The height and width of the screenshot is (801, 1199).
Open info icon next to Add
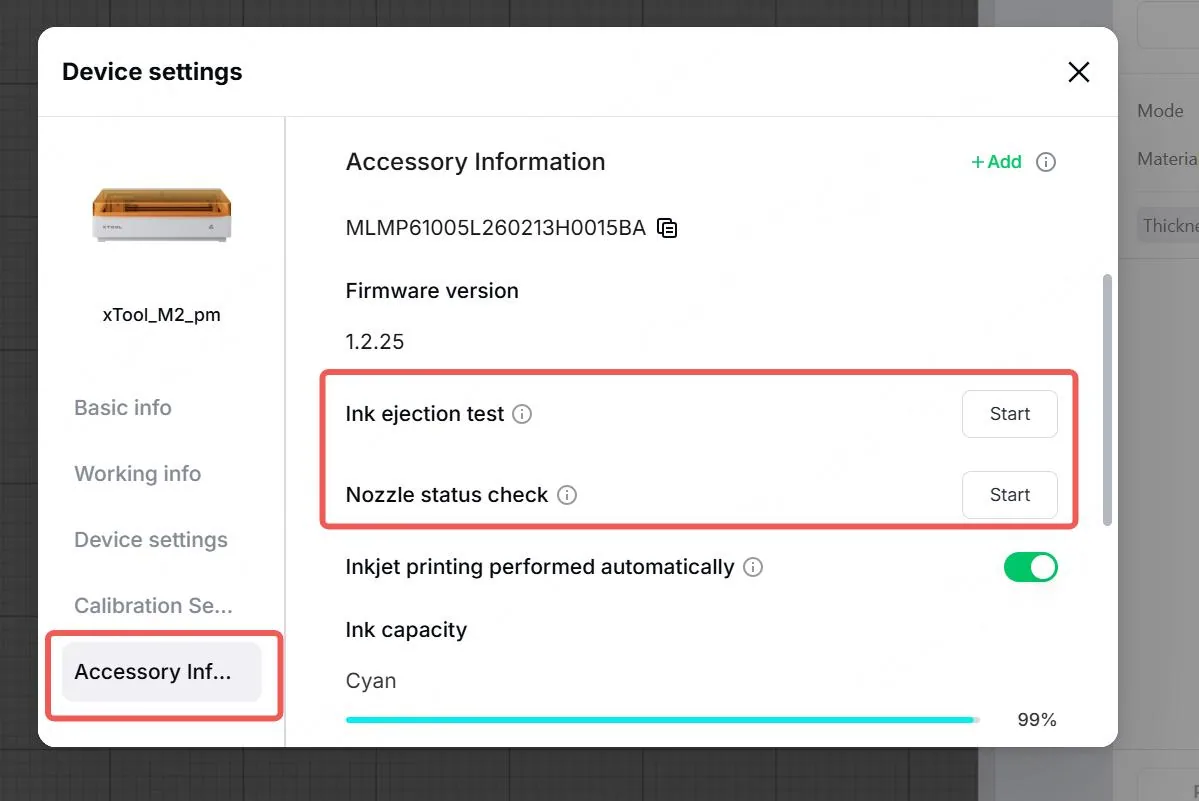click(1045, 162)
